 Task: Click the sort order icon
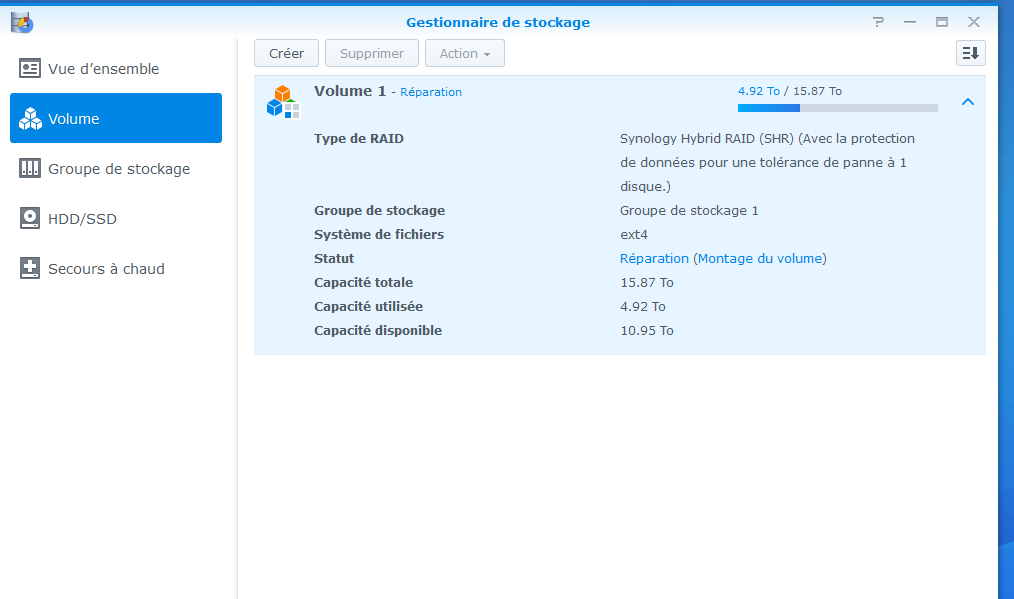coord(970,54)
